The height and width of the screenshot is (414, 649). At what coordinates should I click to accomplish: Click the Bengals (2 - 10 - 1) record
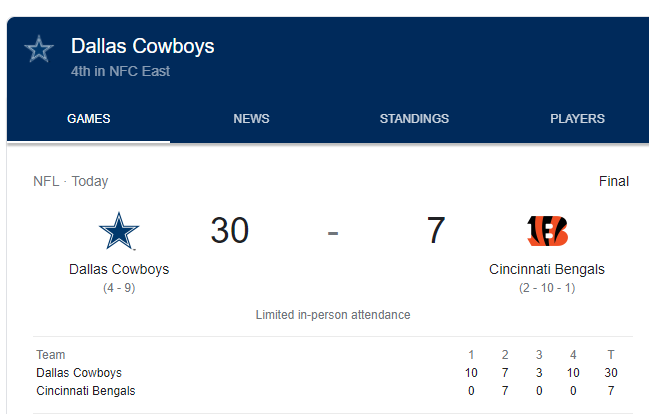click(547, 288)
